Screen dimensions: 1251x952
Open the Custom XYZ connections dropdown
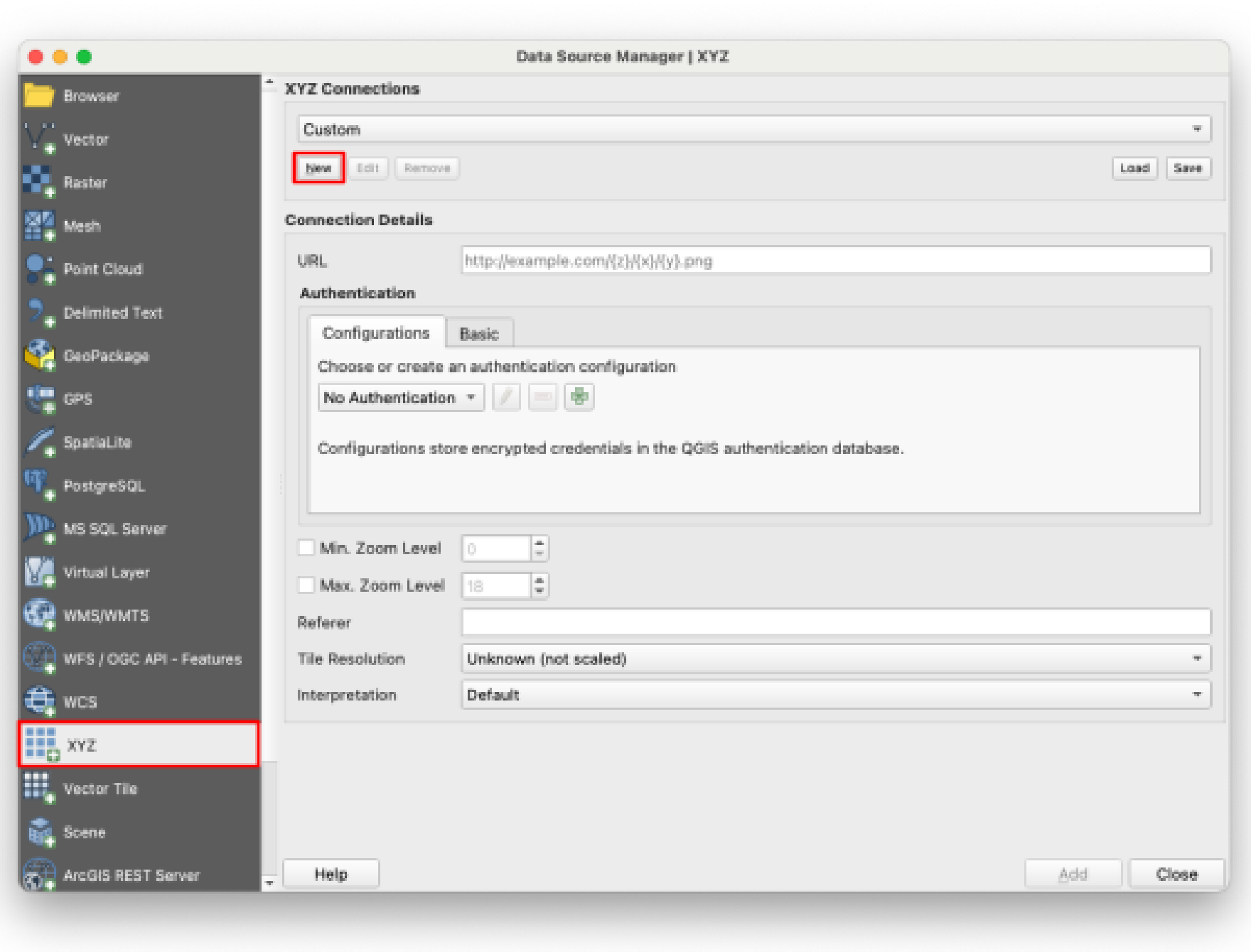(754, 129)
